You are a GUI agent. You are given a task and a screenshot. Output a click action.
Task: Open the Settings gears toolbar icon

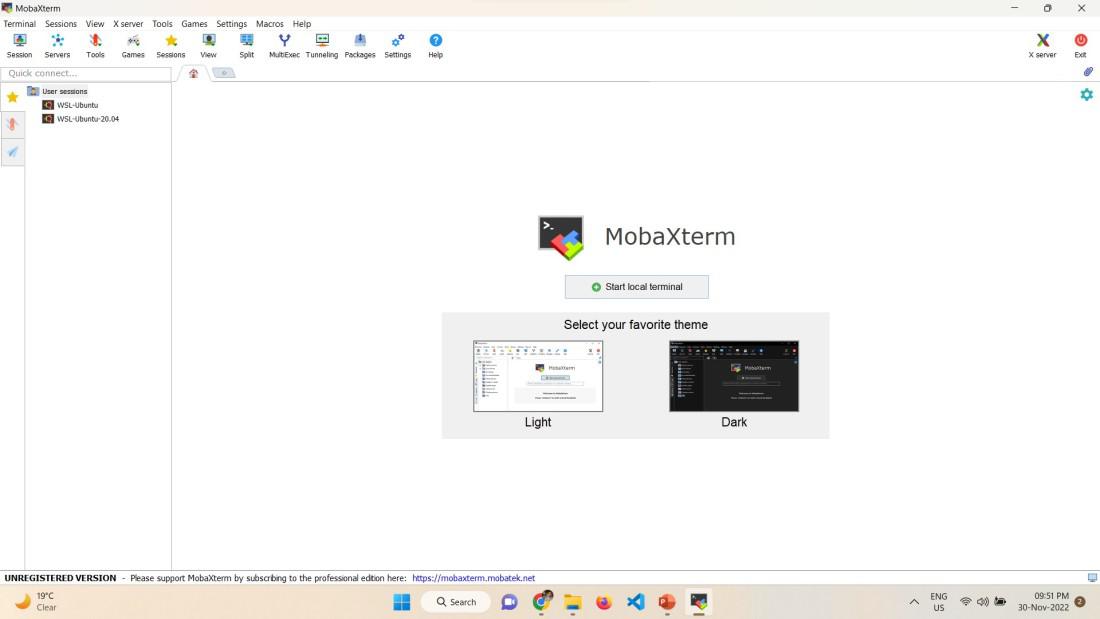tap(398, 46)
